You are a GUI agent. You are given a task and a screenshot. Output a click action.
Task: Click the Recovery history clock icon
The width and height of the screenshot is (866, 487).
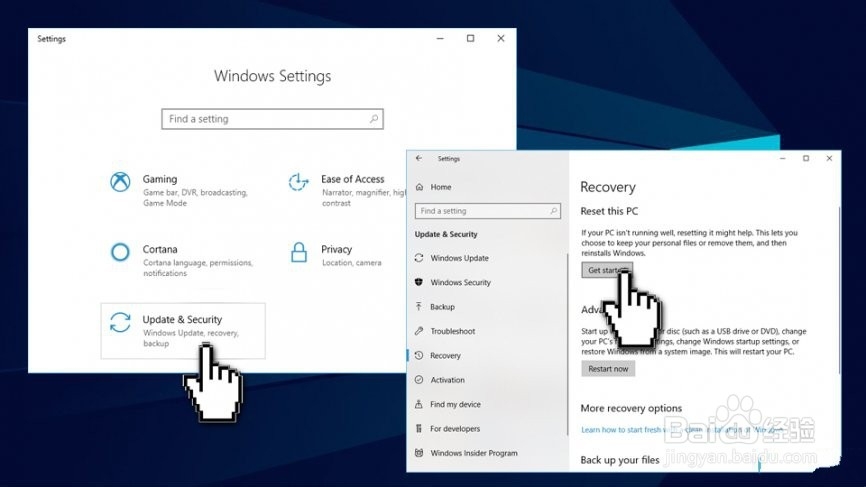(x=419, y=355)
